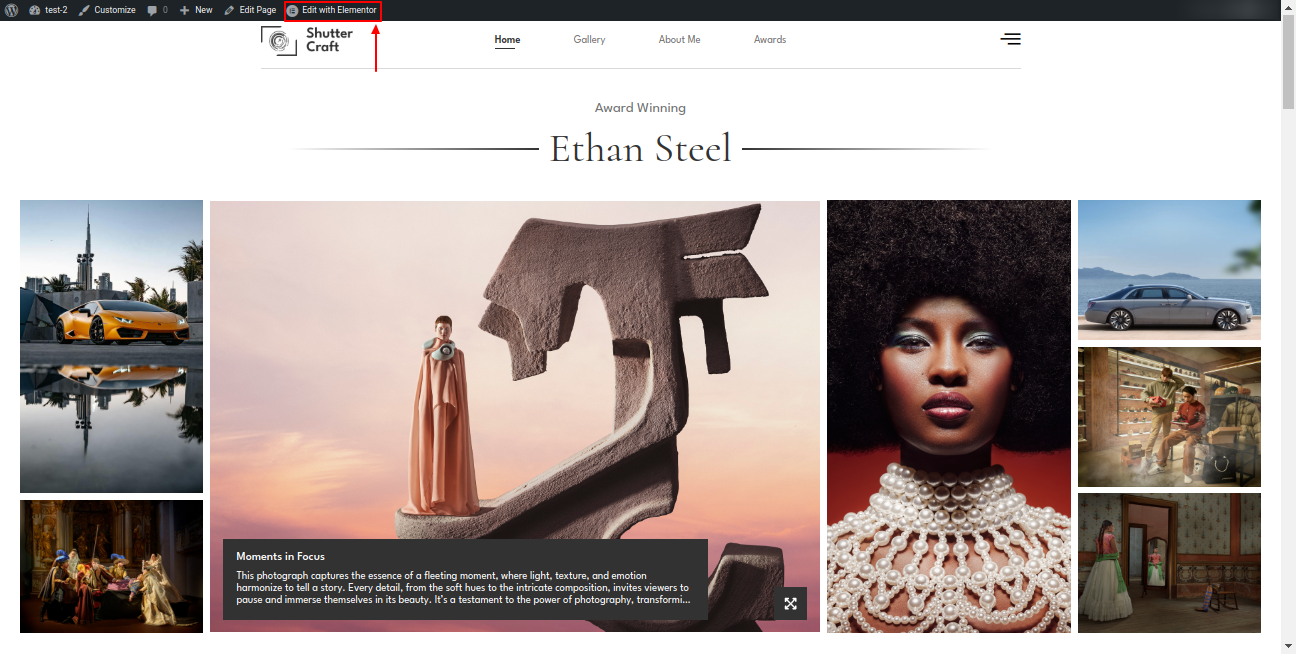Open the WordPress logo menu

pos(11,10)
